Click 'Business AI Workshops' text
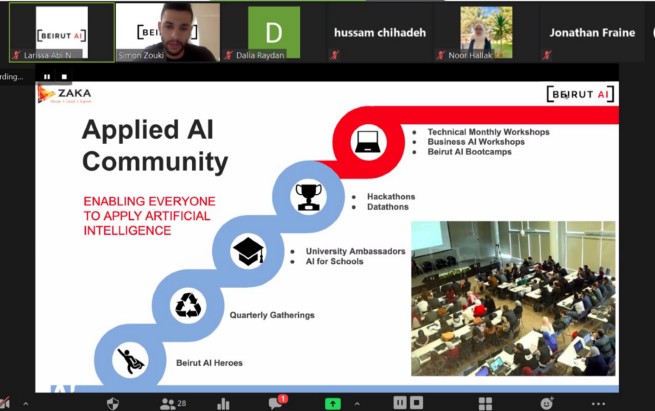Viewport: 655px width, 411px height. tap(476, 142)
